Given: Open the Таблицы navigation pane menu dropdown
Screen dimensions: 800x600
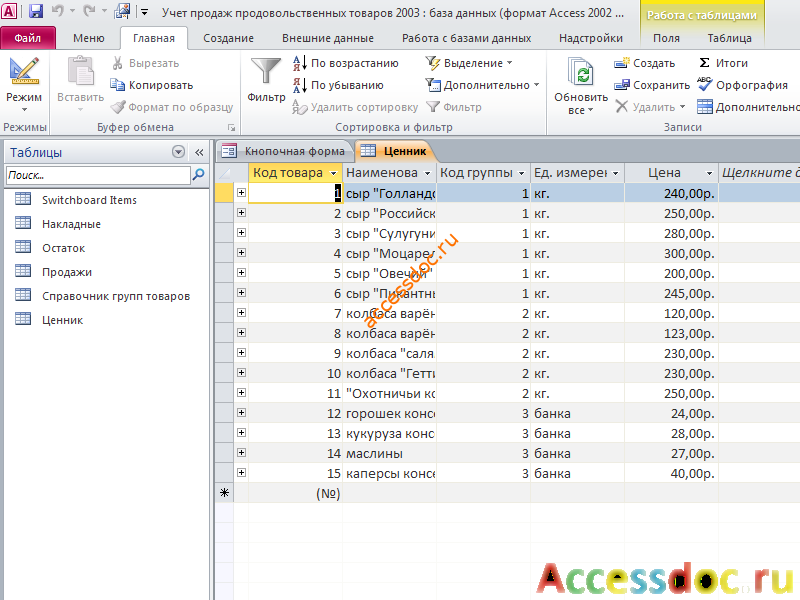Looking at the screenshot, I should (178, 152).
